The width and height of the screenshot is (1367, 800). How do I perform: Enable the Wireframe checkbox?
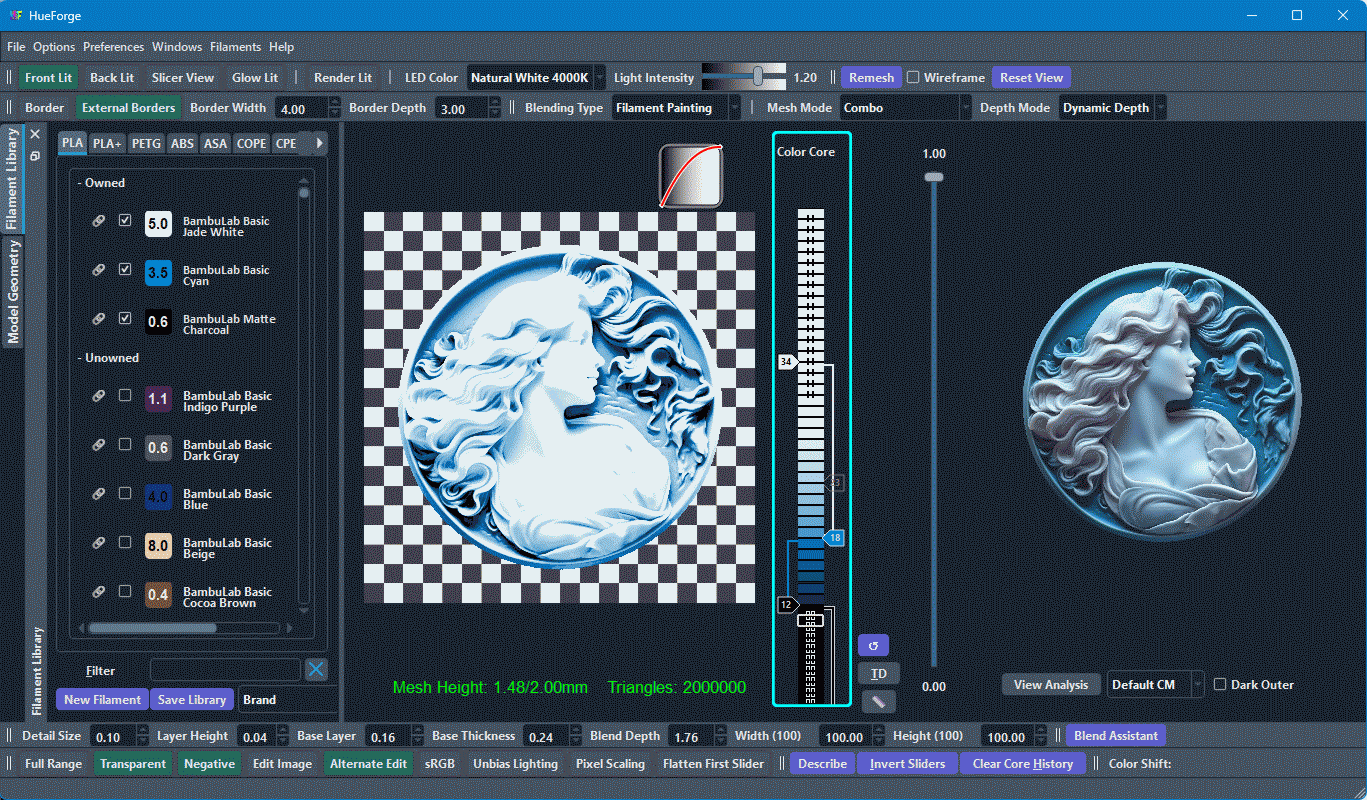[x=913, y=77]
